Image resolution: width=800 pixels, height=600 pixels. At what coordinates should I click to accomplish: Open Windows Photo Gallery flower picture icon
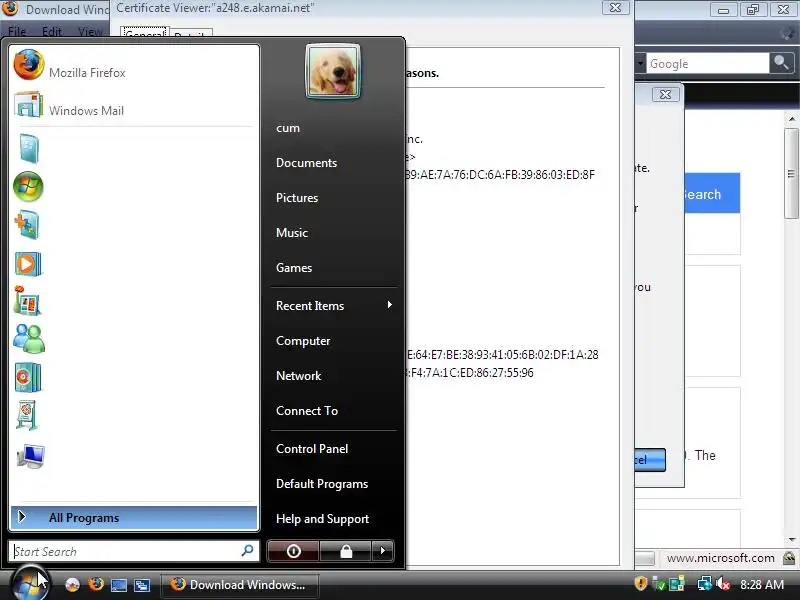[x=28, y=301]
